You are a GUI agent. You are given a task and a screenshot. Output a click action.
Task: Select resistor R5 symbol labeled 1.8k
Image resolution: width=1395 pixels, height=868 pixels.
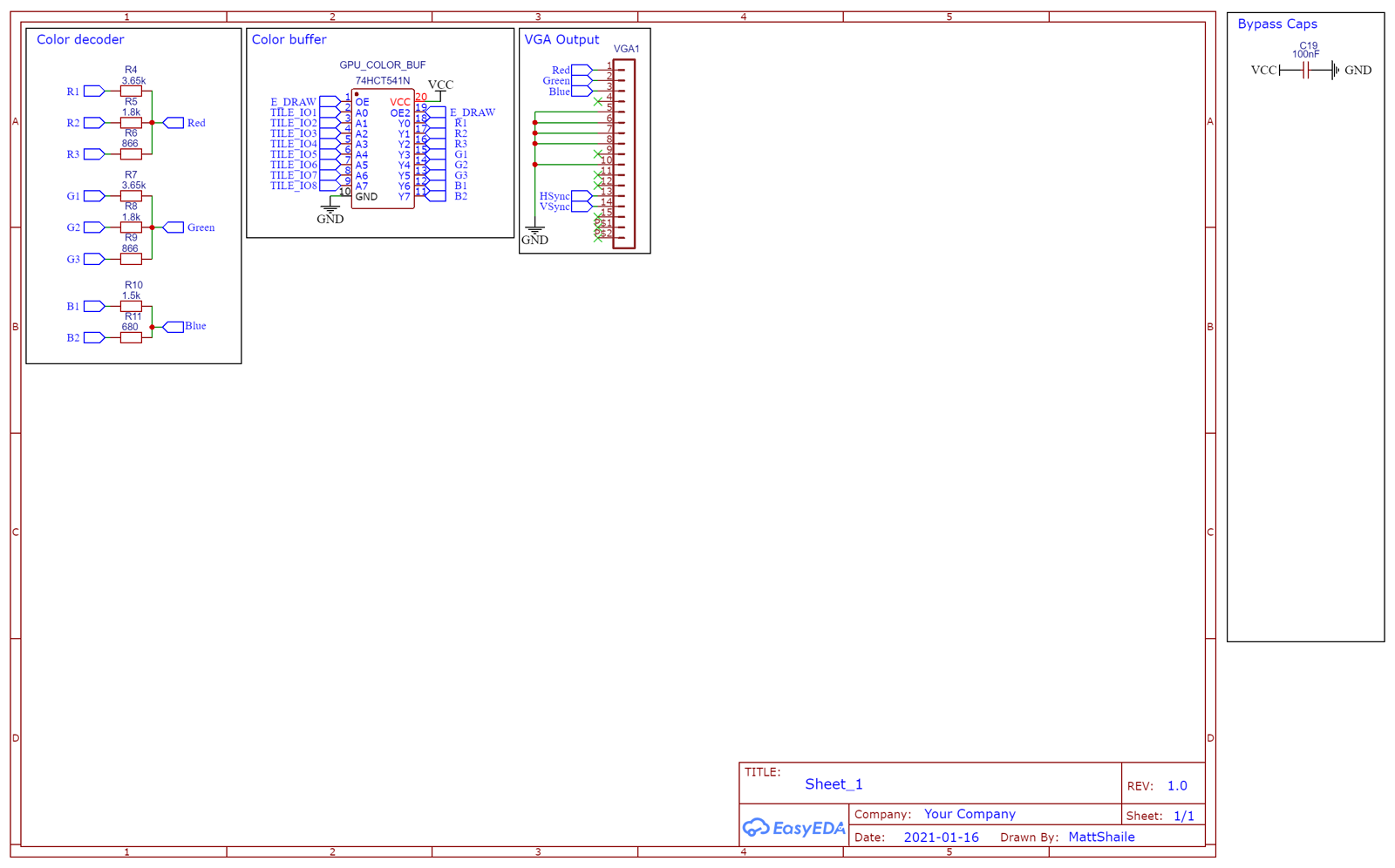click(x=131, y=123)
